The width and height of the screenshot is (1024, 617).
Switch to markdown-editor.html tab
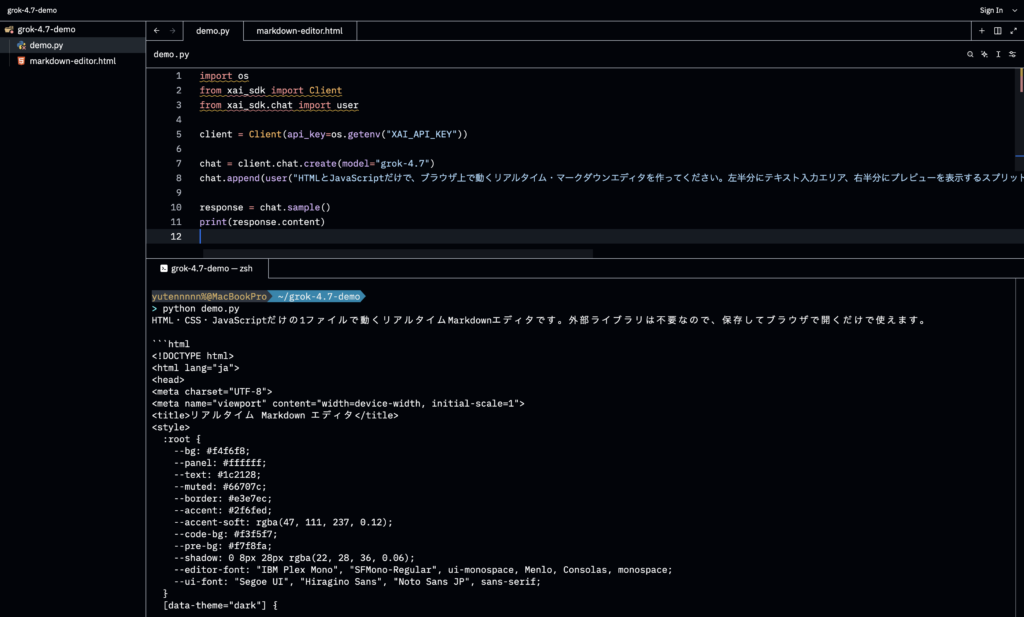click(299, 31)
